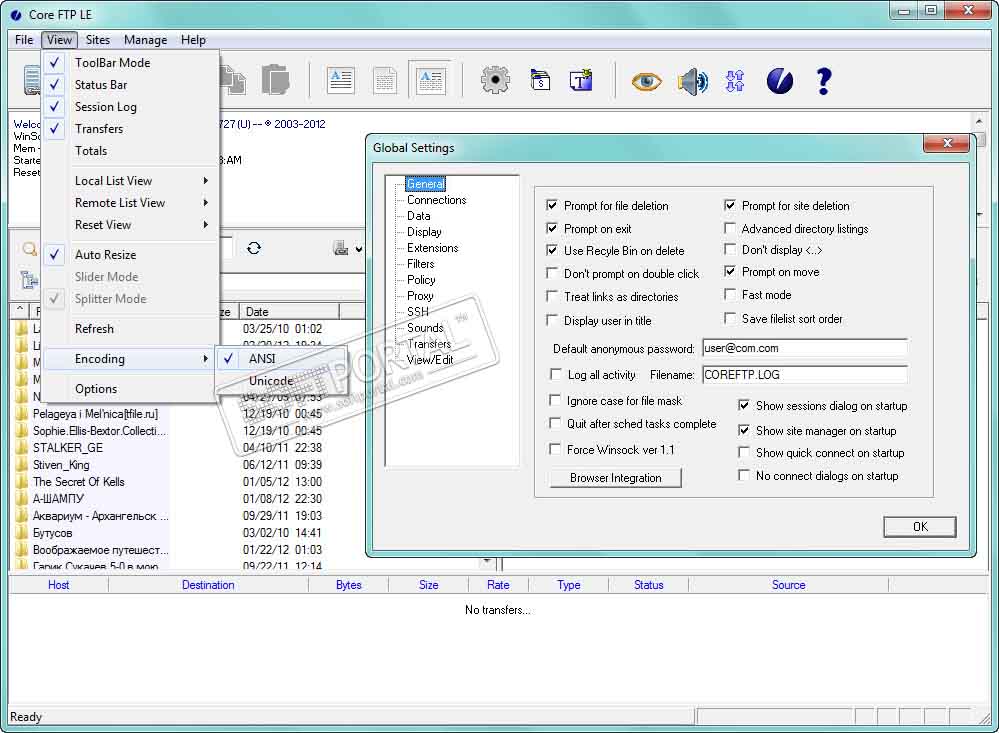The height and width of the screenshot is (733, 999).
Task: Choose Options from the View menu
Action: pyautogui.click(x=131, y=389)
